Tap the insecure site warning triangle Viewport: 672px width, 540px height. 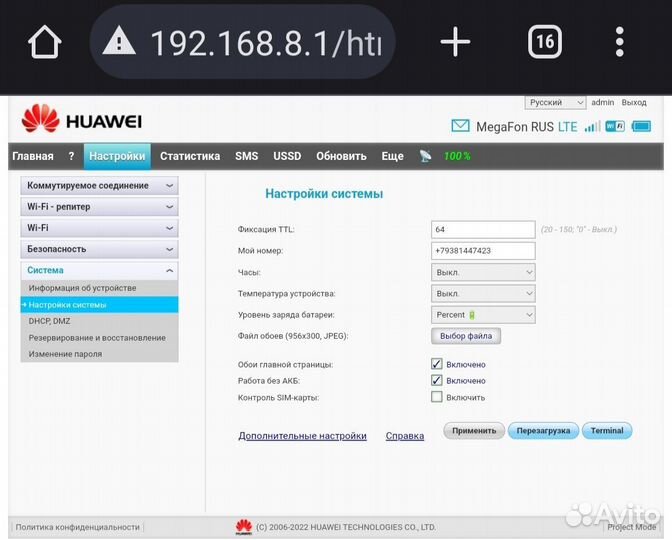tap(119, 40)
